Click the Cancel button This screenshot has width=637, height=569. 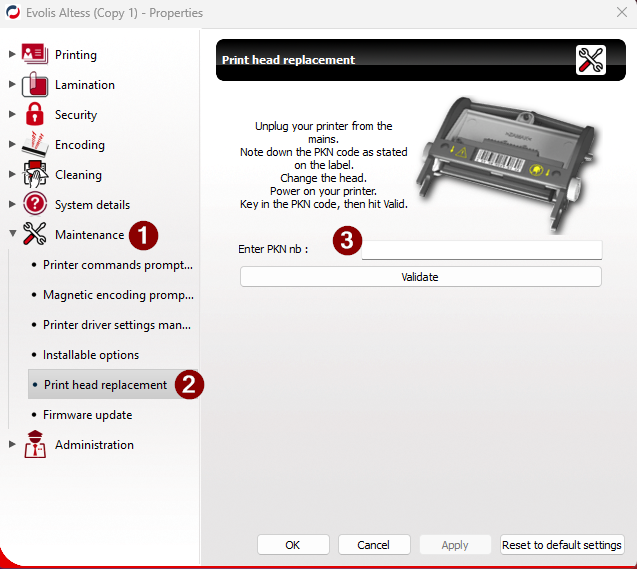point(374,545)
